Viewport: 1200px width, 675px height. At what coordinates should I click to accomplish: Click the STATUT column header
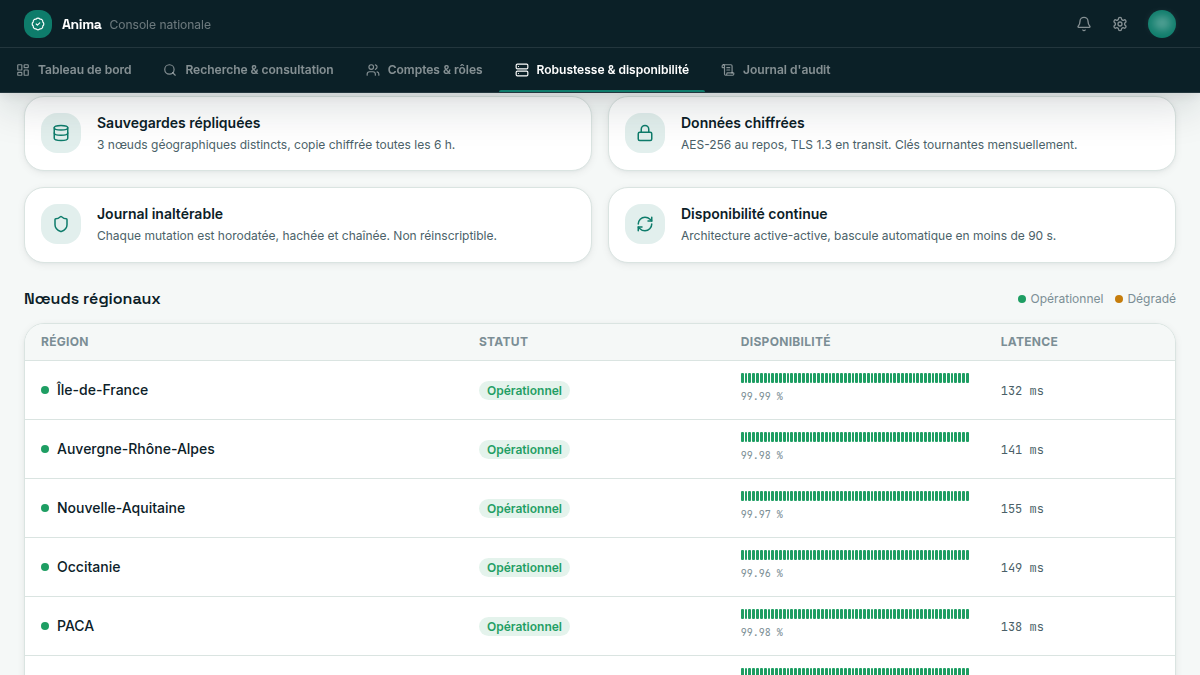[503, 342]
